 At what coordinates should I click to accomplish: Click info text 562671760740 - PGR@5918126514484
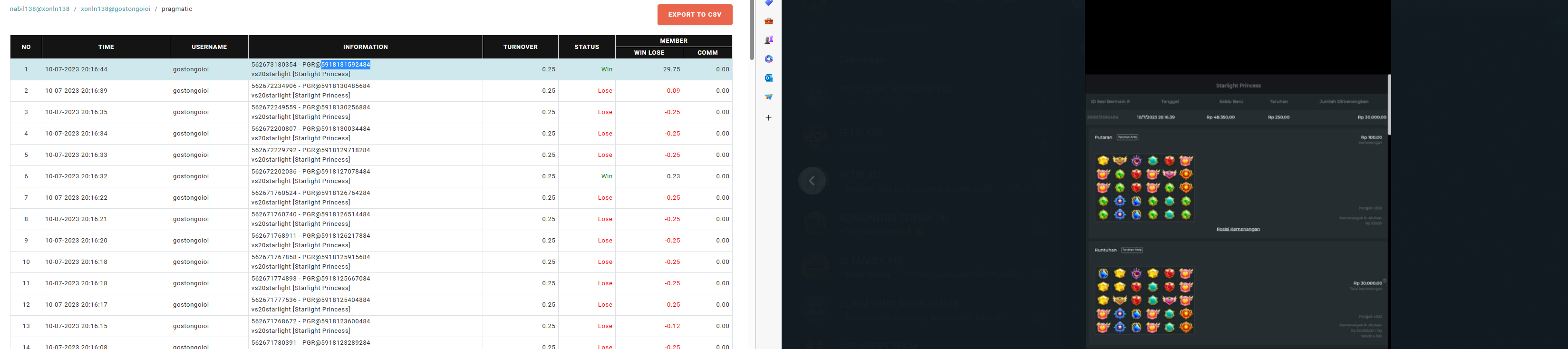310,214
